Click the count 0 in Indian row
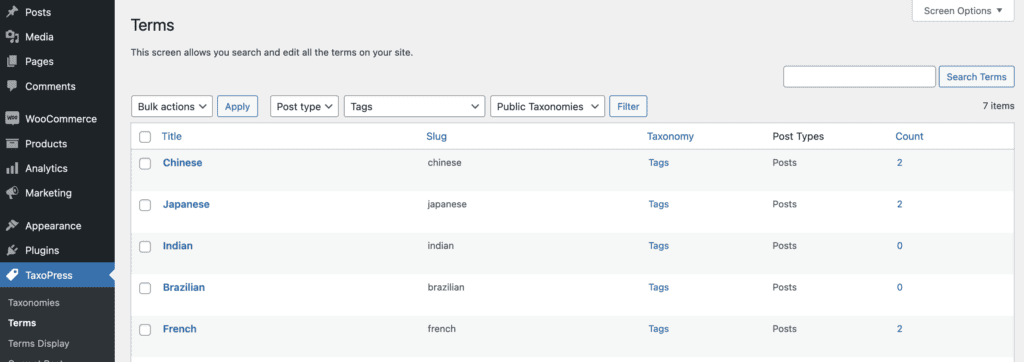This screenshot has height=362, width=1024. click(899, 246)
